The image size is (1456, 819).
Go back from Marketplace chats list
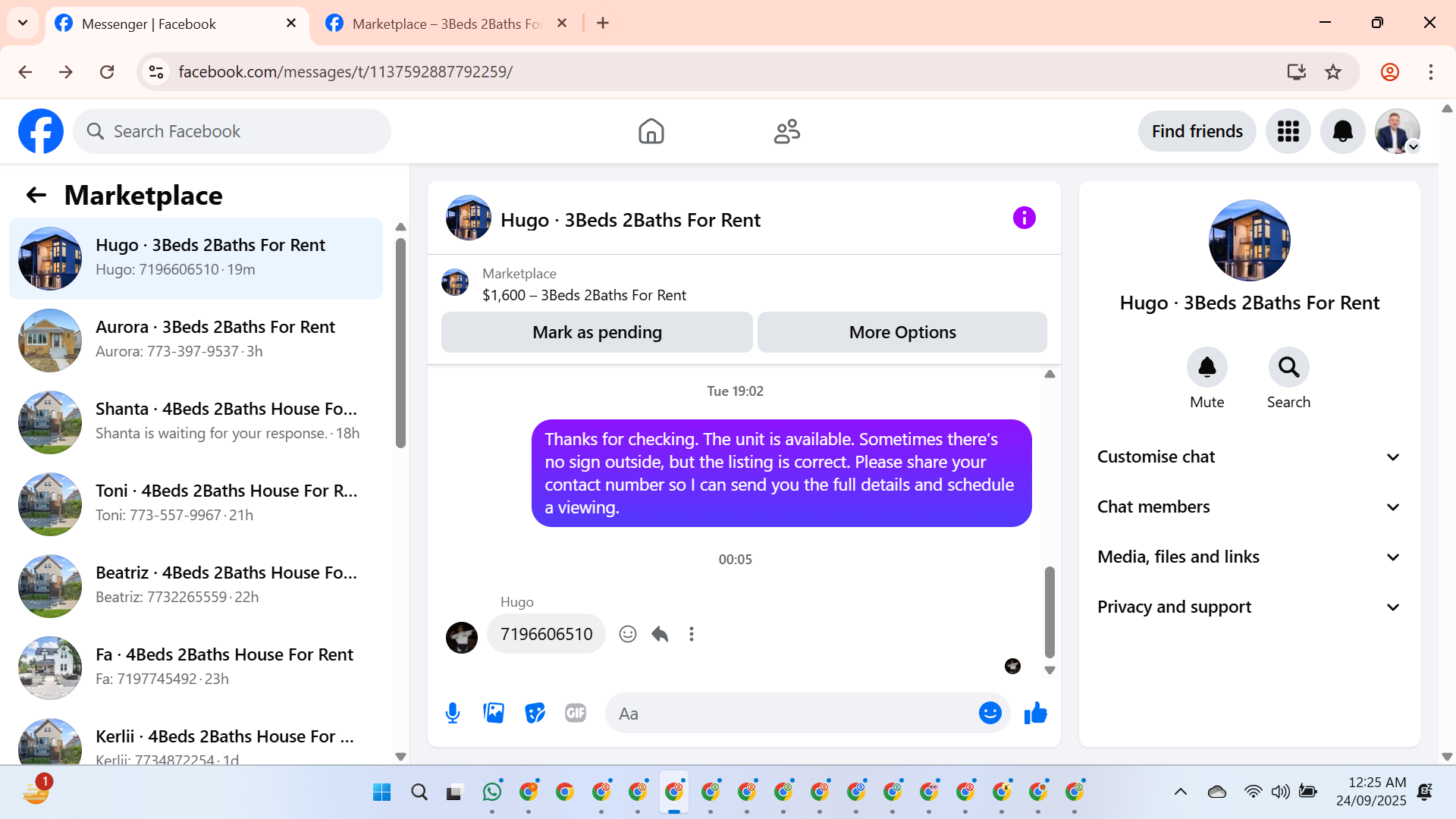pyautogui.click(x=36, y=196)
